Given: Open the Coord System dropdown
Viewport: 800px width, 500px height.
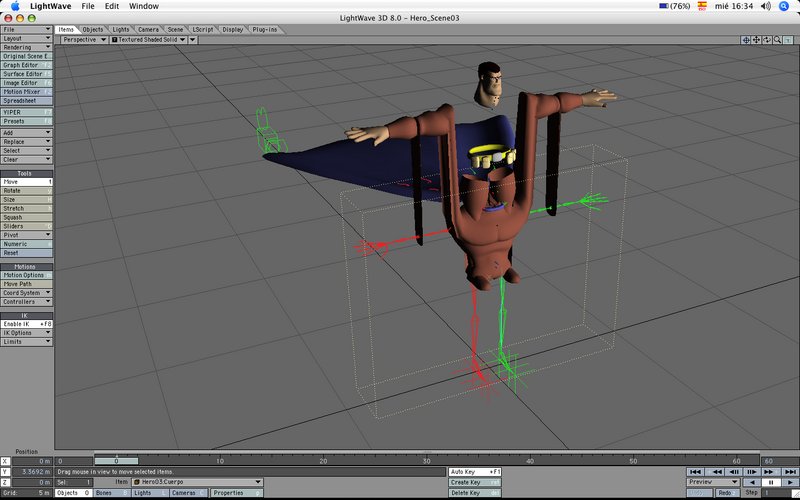Looking at the screenshot, I should coord(27,293).
